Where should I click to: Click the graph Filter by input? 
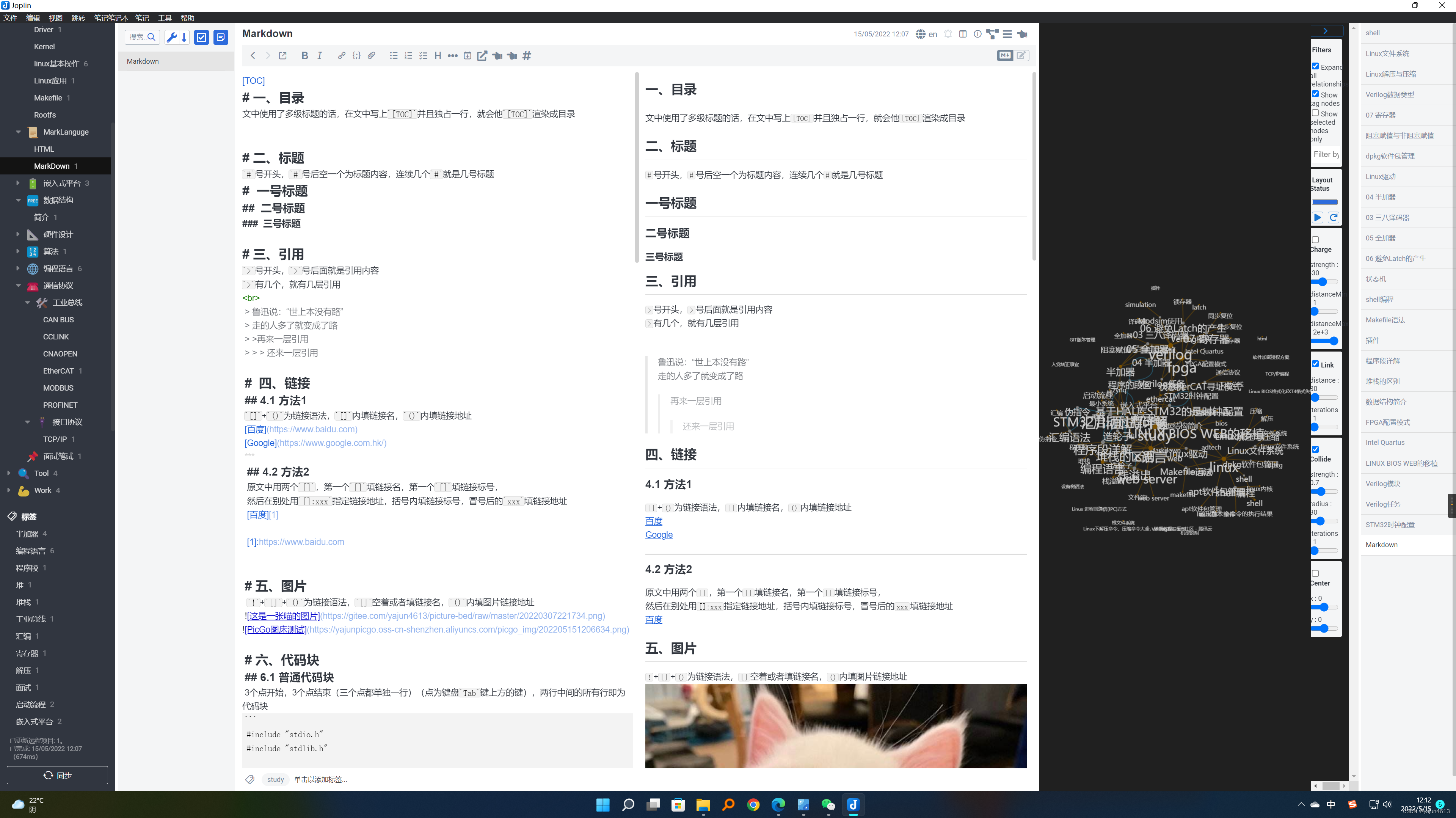pyautogui.click(x=1326, y=154)
